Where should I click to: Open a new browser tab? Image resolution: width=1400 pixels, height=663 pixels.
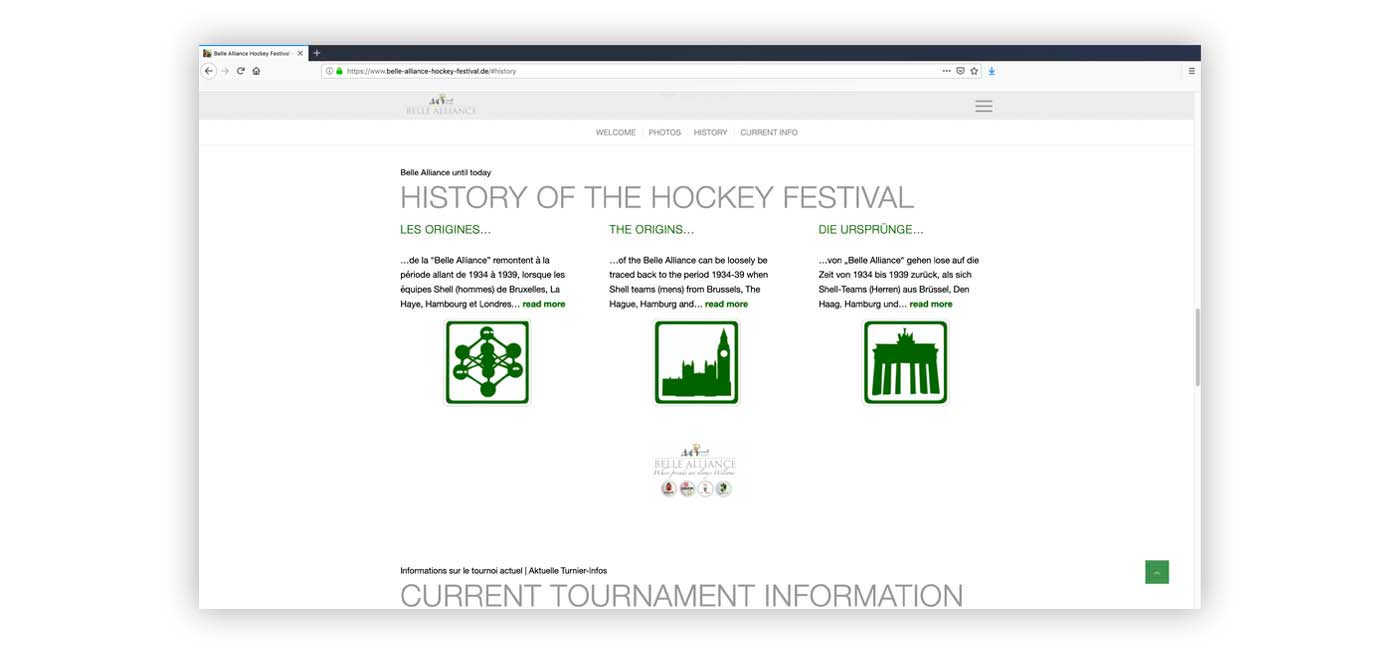click(x=317, y=53)
